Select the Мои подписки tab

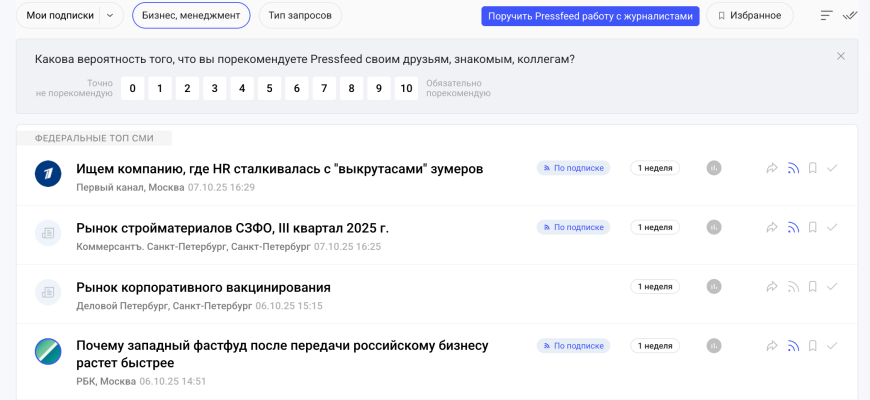[x=60, y=16]
